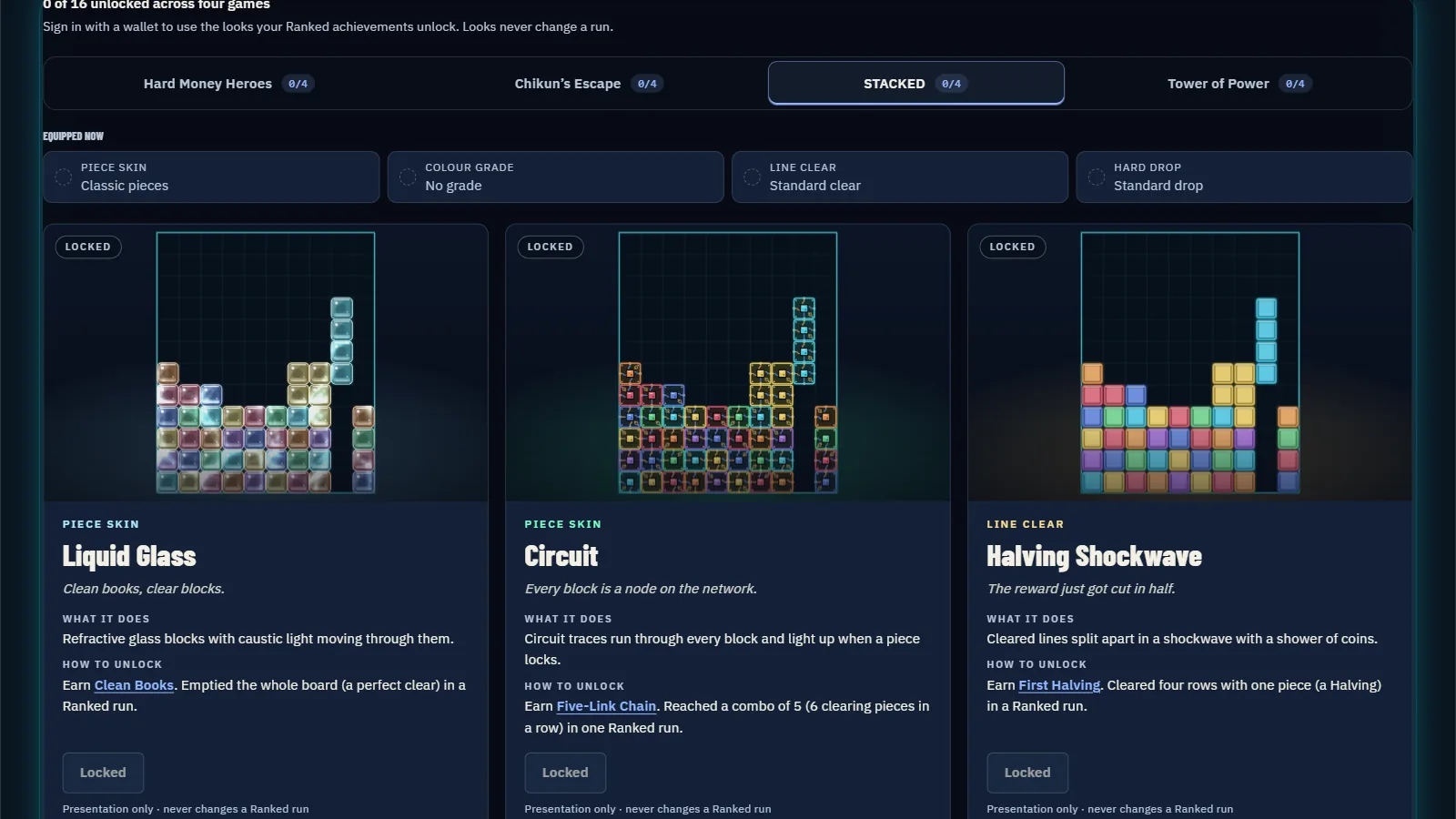Click the Locked button under Liquid Glass
Image resolution: width=1456 pixels, height=819 pixels.
coord(103,773)
